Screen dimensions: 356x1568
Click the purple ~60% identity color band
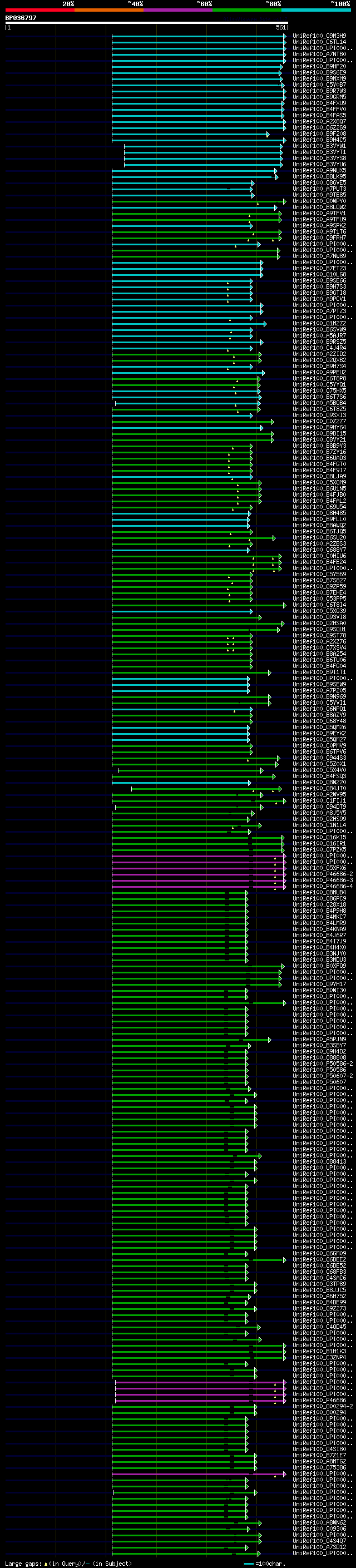(179, 10)
